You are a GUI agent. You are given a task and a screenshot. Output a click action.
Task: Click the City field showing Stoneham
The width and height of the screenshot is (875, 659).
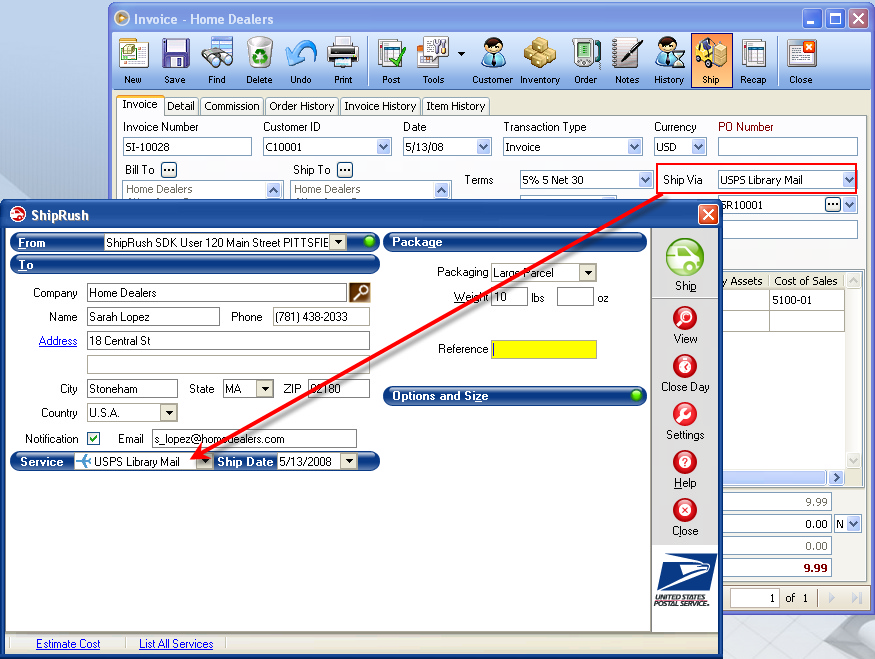(x=132, y=388)
